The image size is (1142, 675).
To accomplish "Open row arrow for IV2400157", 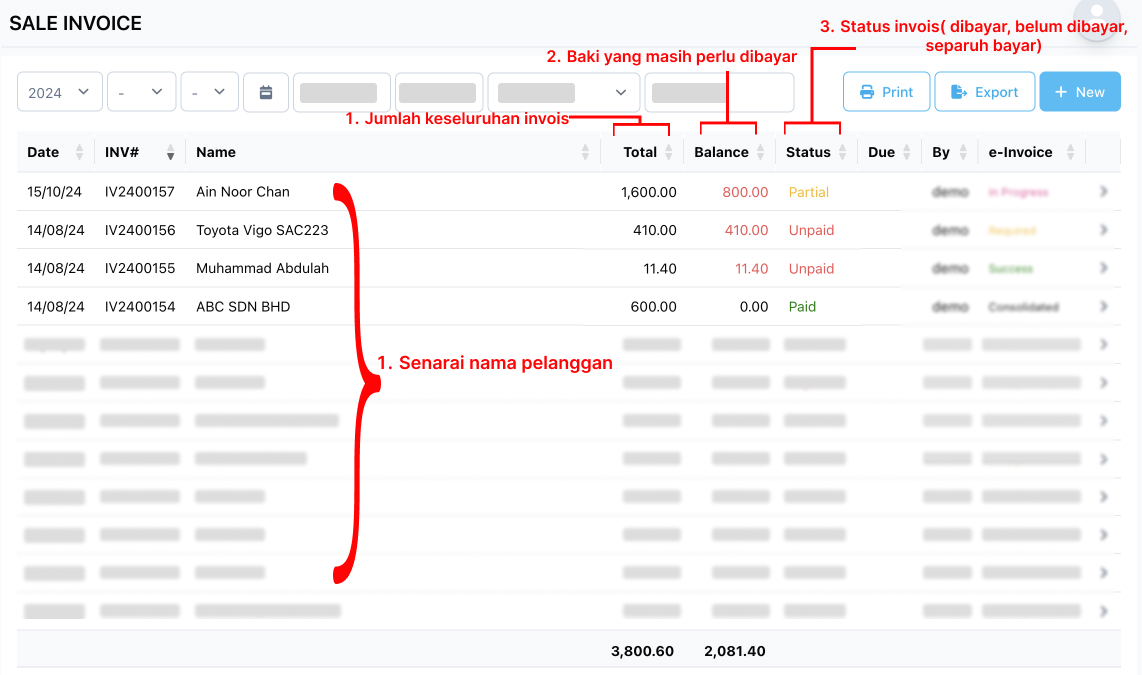I will point(1103,192).
